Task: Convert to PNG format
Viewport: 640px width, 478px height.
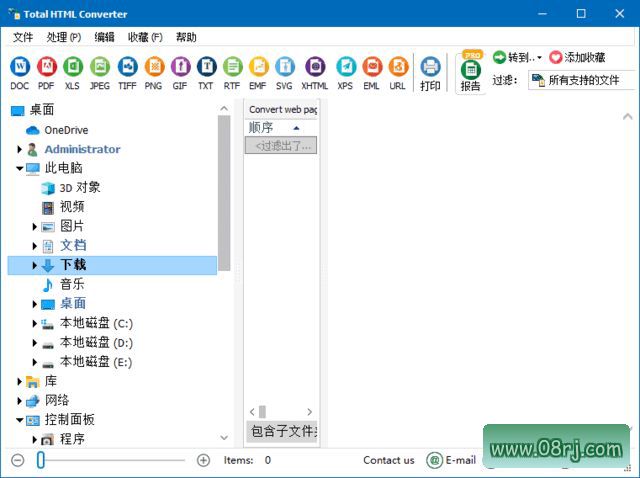Action: 154,73
